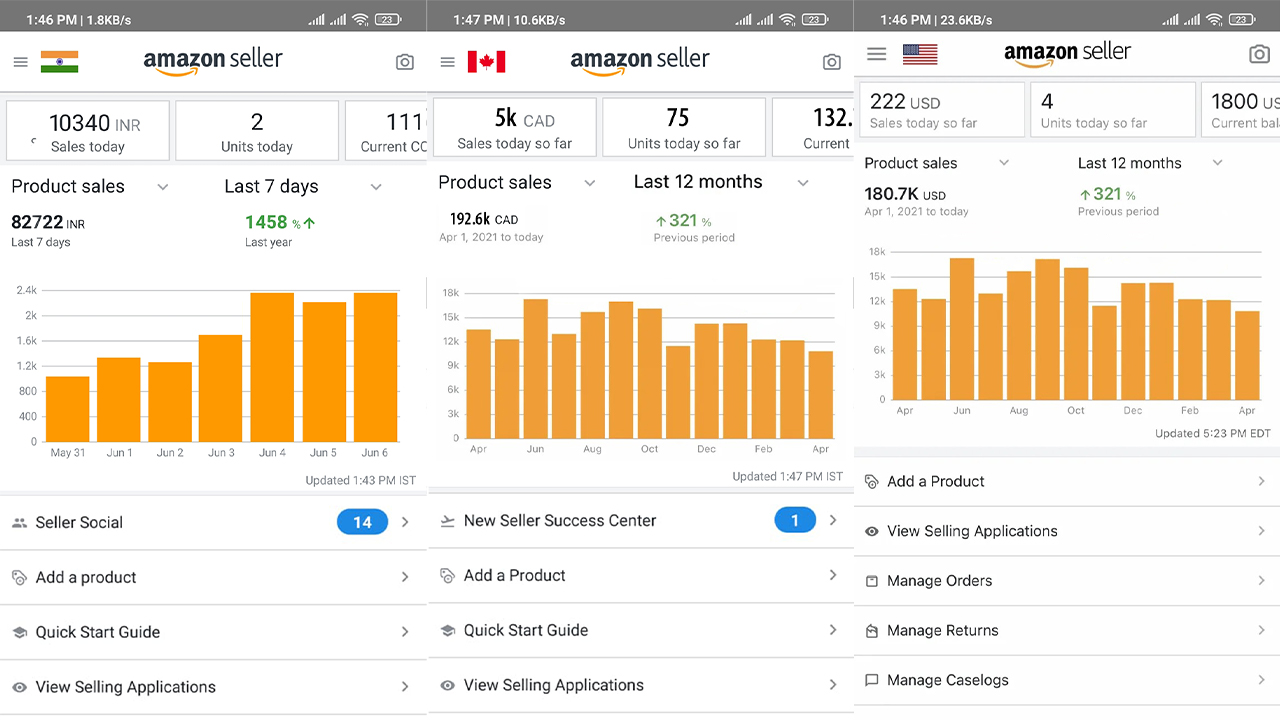The width and height of the screenshot is (1280, 720).
Task: Open camera on India seller screen
Action: tap(405, 62)
